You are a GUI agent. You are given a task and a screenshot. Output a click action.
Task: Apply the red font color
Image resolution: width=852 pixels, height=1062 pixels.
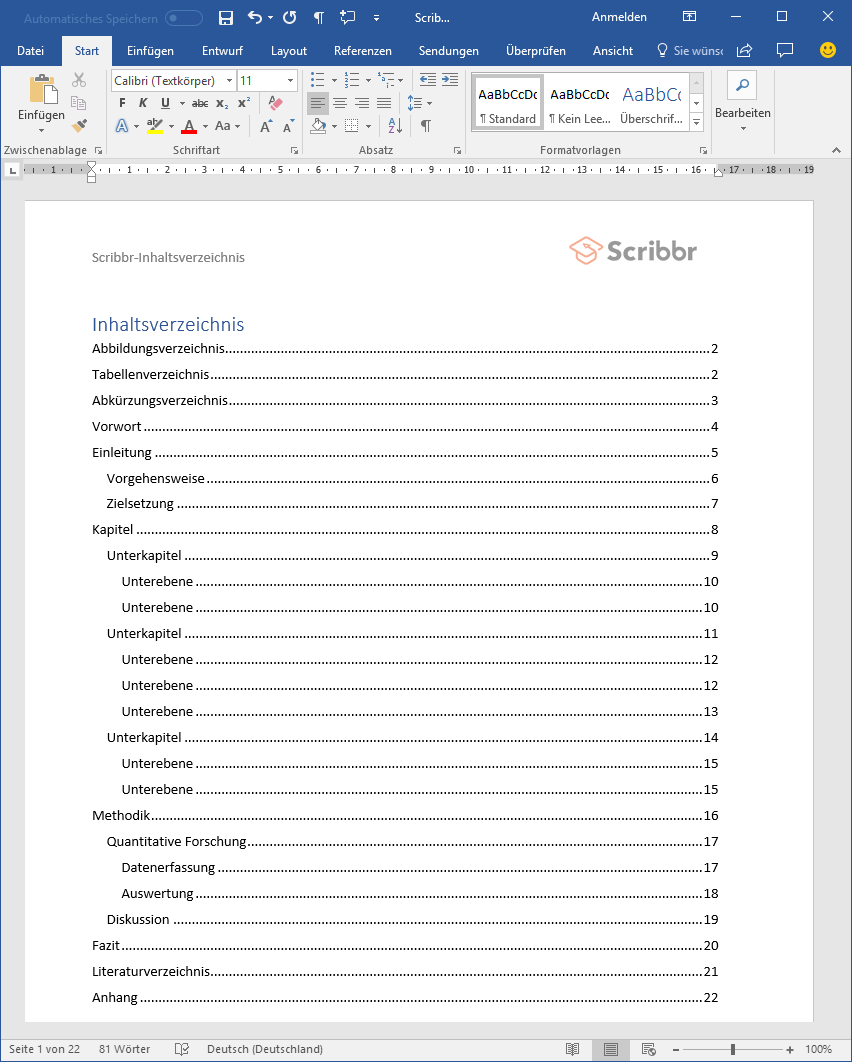[x=189, y=126]
